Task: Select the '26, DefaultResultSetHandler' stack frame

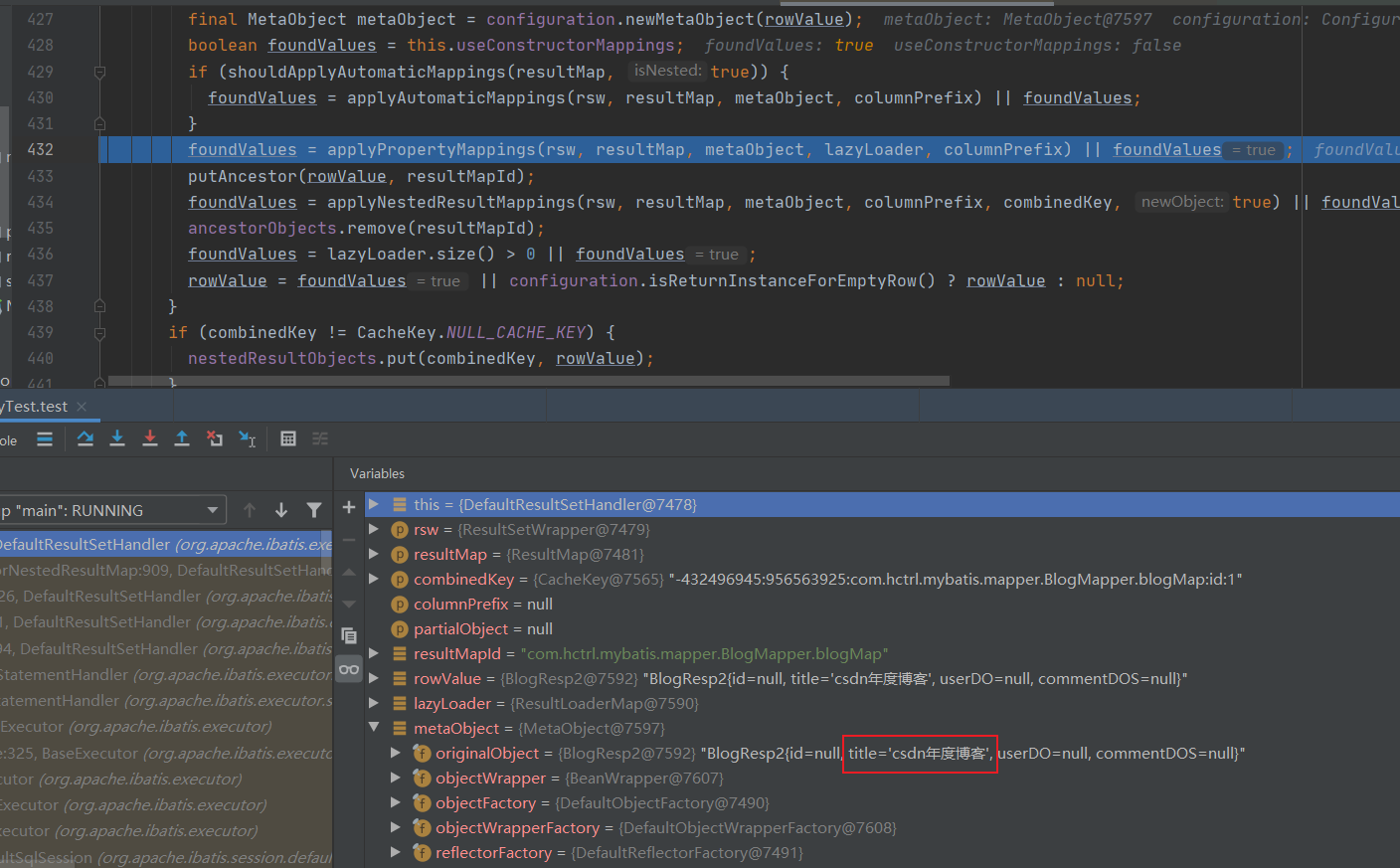Action: (x=166, y=596)
